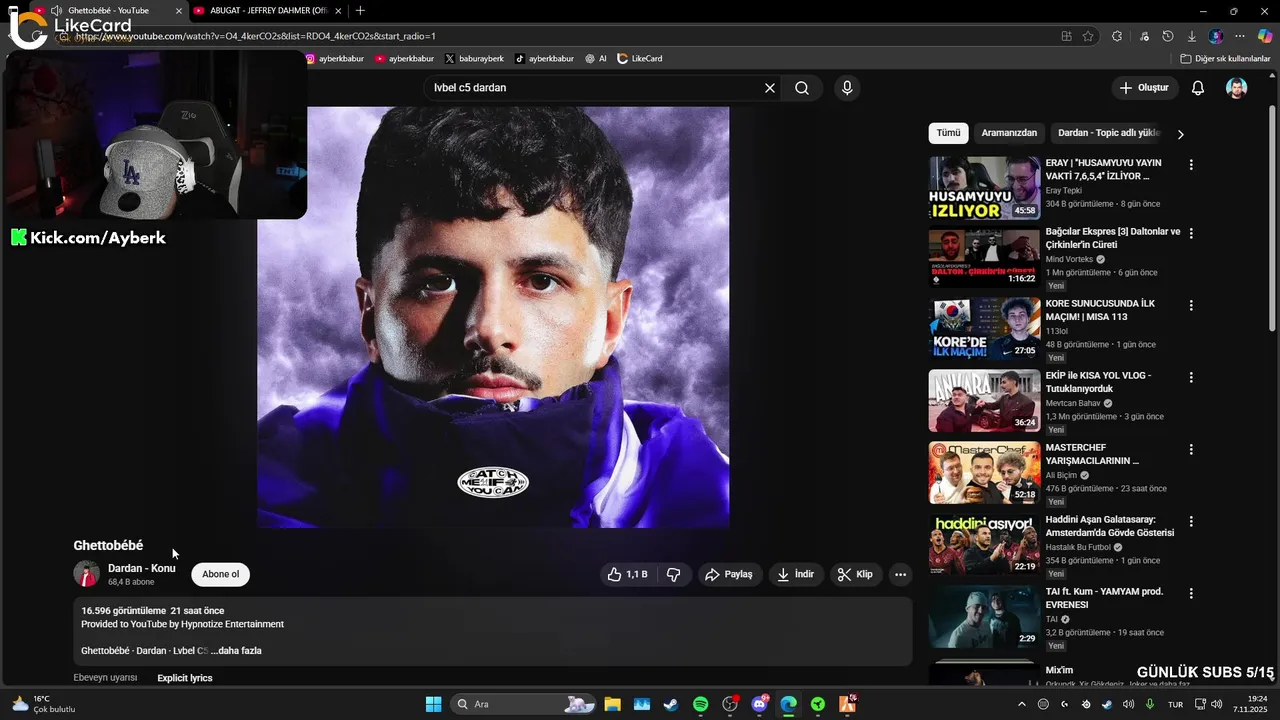Open the AI bookmark
Screen dimensions: 1280x720
pyautogui.click(x=596, y=59)
